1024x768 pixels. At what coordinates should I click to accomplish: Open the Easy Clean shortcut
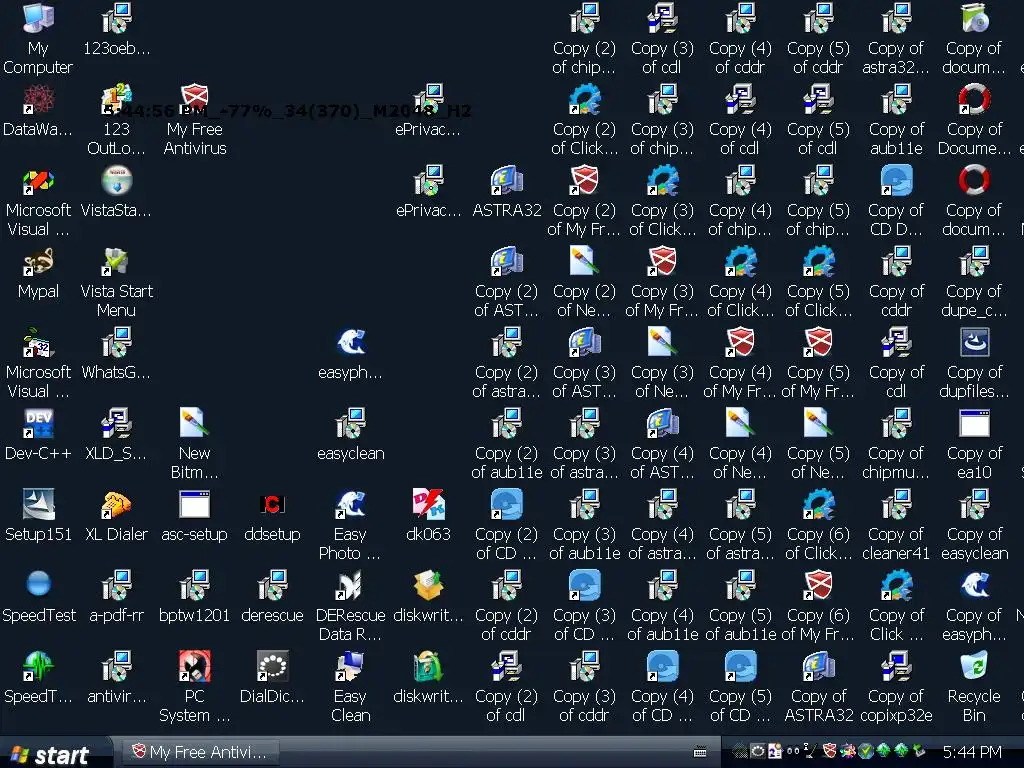(351, 666)
